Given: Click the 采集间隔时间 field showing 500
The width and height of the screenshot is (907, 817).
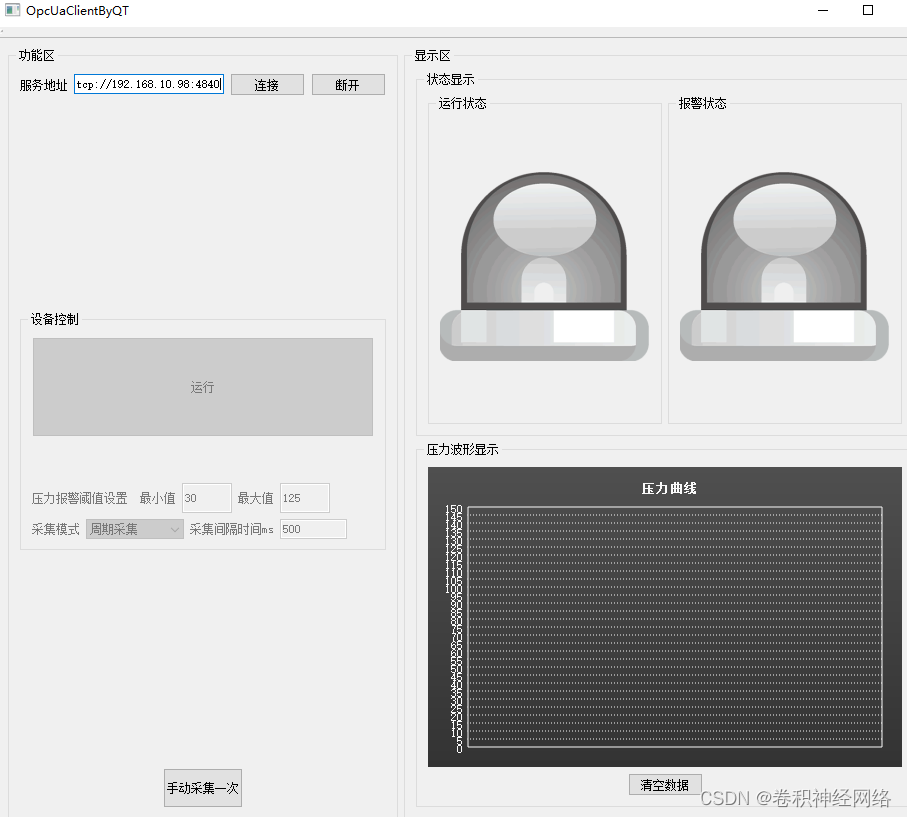Looking at the screenshot, I should pyautogui.click(x=314, y=529).
